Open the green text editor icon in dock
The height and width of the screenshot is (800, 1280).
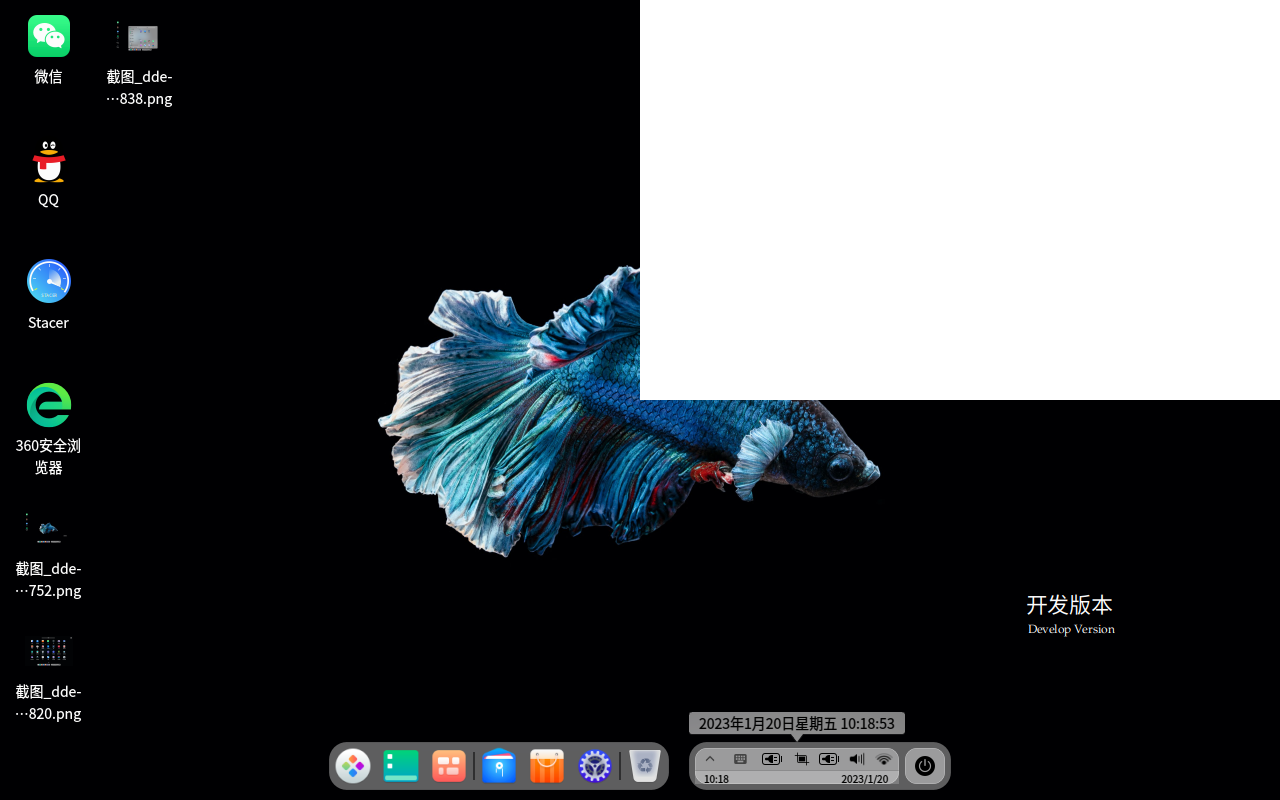(x=401, y=766)
